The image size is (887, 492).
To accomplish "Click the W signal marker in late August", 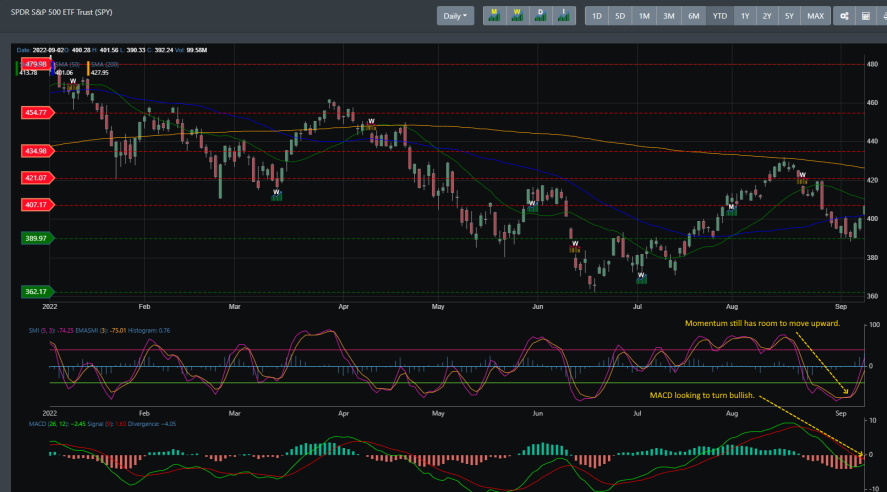I will pyautogui.click(x=802, y=178).
